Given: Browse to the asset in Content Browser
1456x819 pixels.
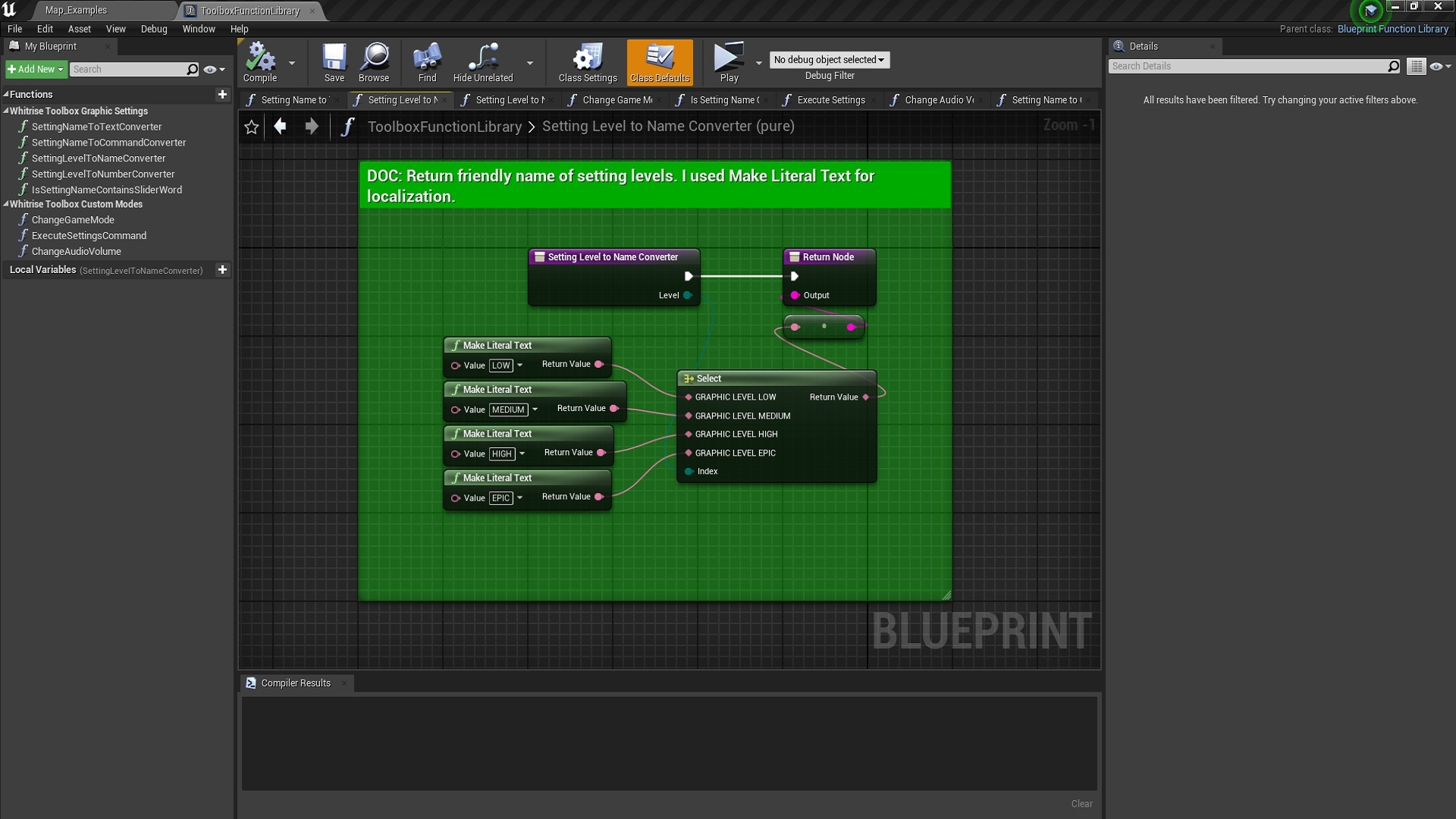Looking at the screenshot, I should click(373, 62).
